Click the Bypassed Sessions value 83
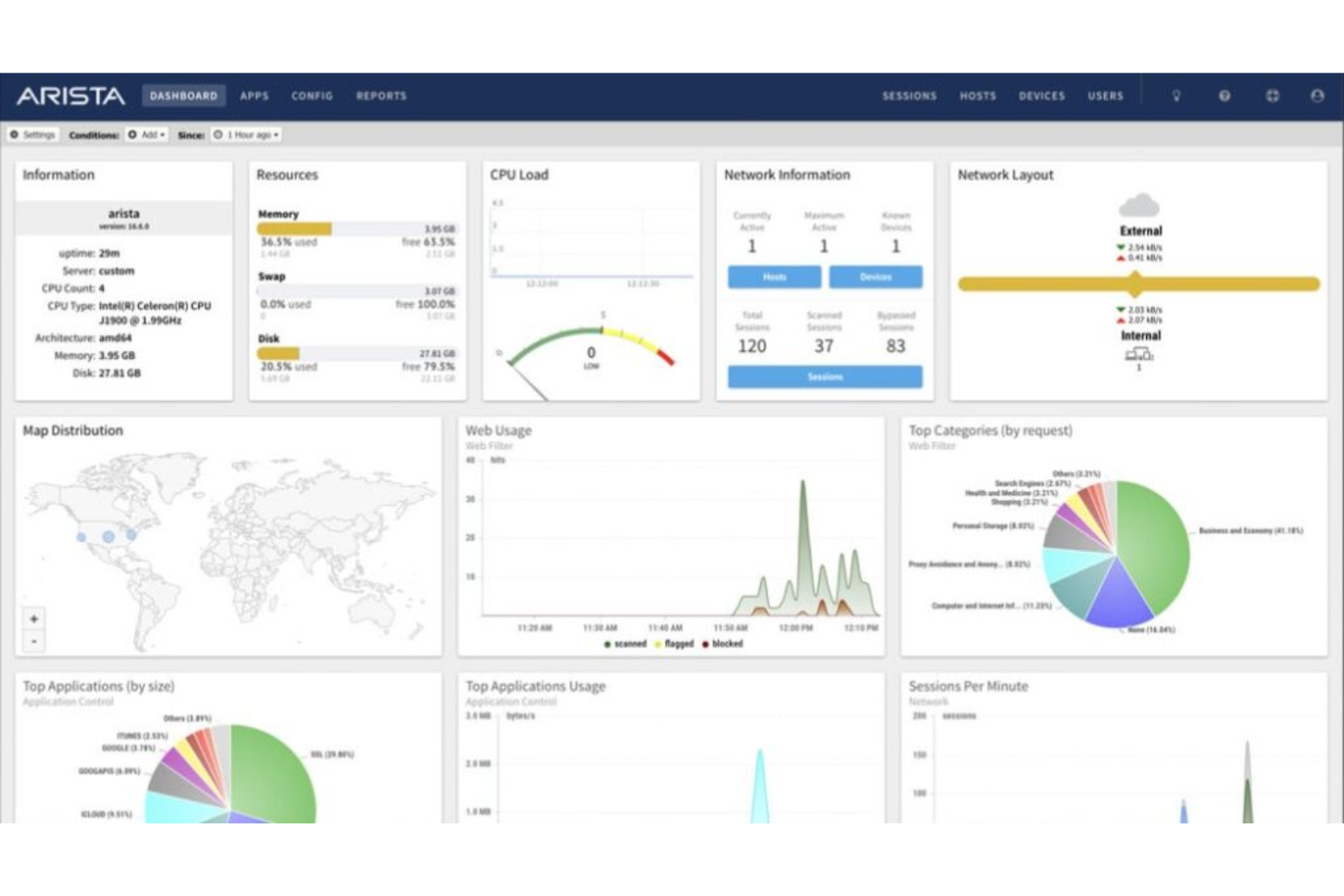Screen dimensions: 1344x896 [895, 346]
